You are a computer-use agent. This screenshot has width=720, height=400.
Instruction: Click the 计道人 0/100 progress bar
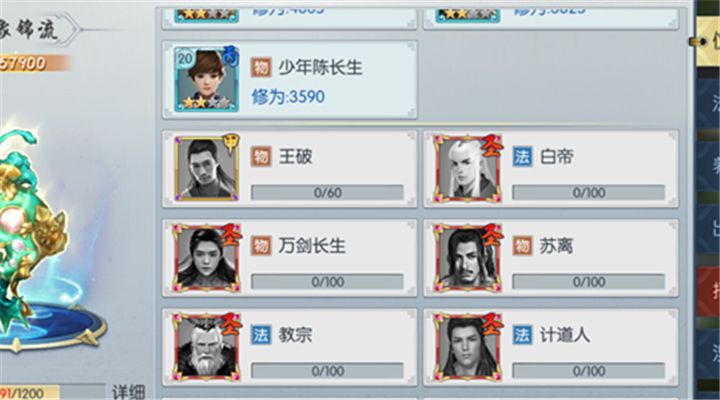589,371
